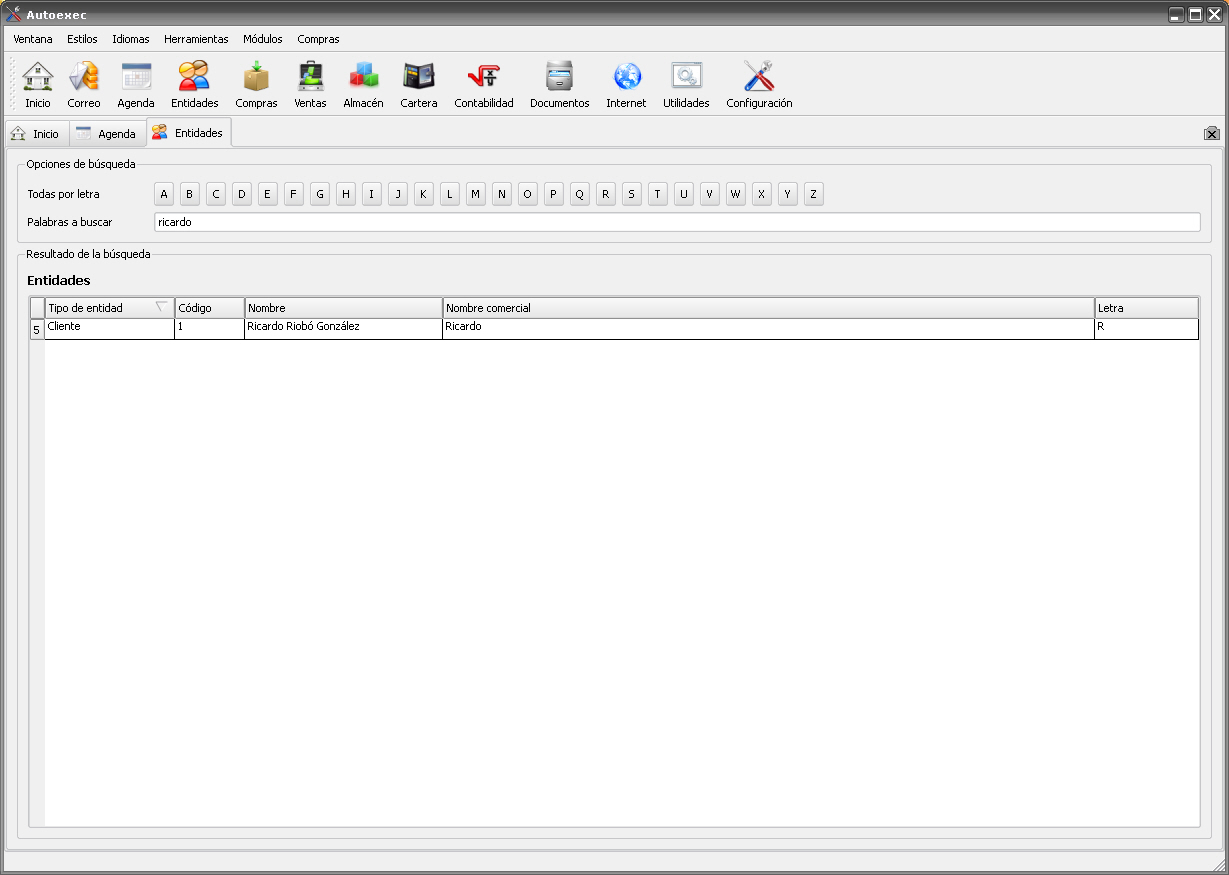Filter entities by letter M
1229x875 pixels.
pyautogui.click(x=476, y=194)
